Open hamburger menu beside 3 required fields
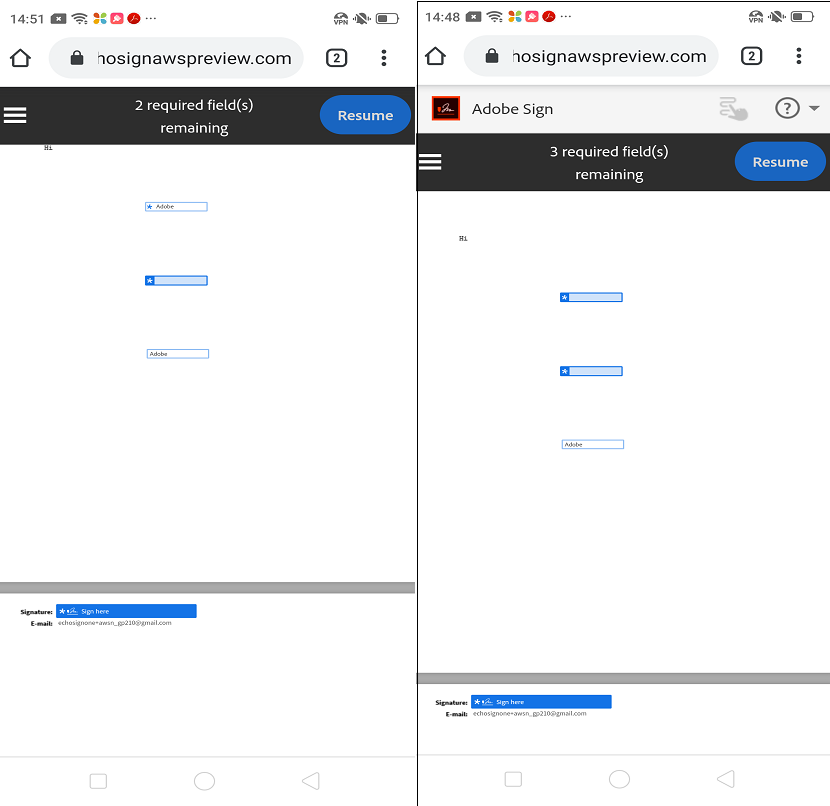This screenshot has height=806, width=830. pos(430,161)
